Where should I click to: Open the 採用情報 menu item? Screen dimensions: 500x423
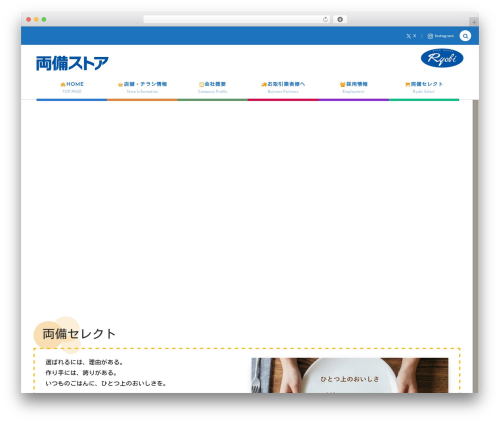pos(354,88)
